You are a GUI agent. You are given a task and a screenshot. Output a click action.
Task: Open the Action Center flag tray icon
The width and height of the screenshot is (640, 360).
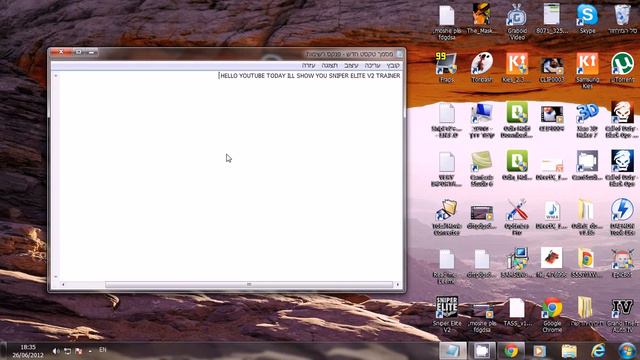click(x=79, y=351)
